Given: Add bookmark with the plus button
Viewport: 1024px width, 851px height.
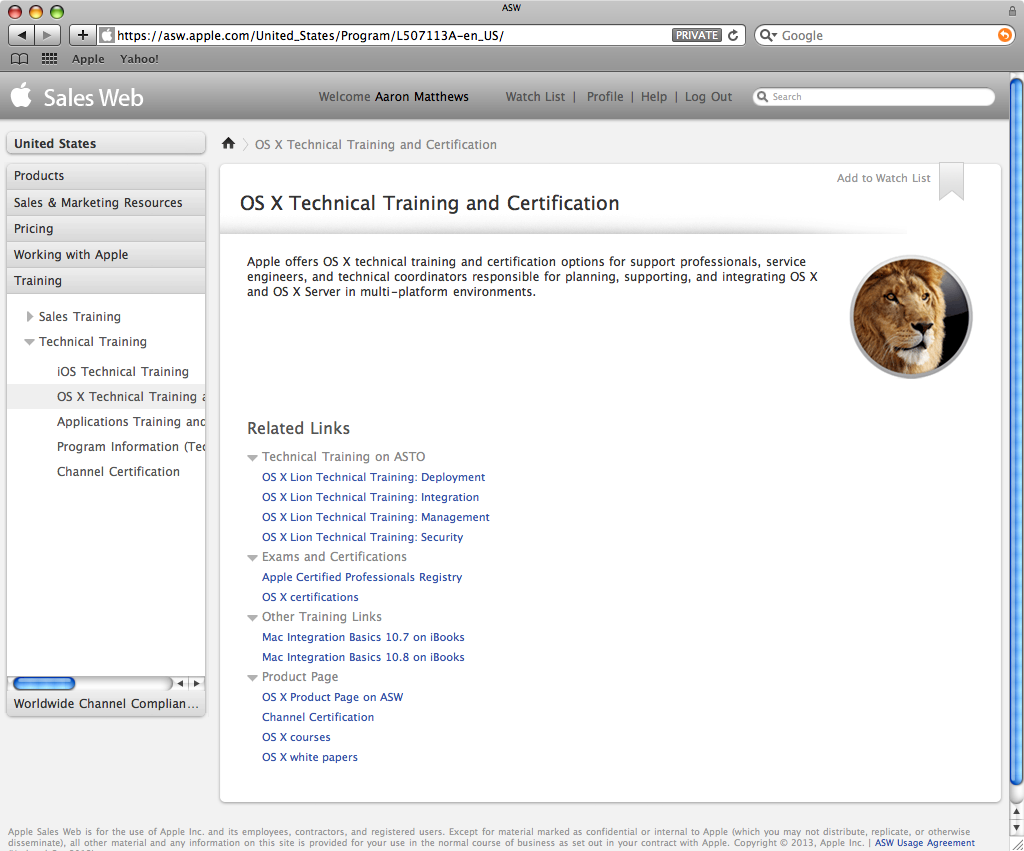Looking at the screenshot, I should pyautogui.click(x=82, y=35).
